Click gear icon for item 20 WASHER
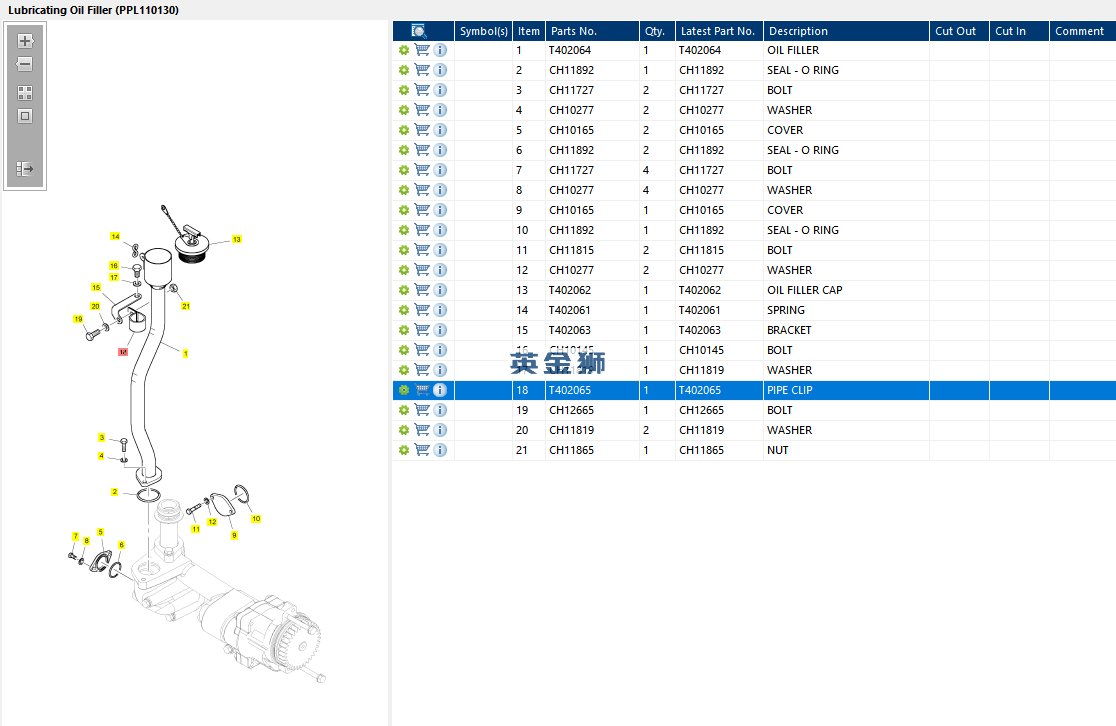The height and width of the screenshot is (726, 1116). tap(404, 430)
